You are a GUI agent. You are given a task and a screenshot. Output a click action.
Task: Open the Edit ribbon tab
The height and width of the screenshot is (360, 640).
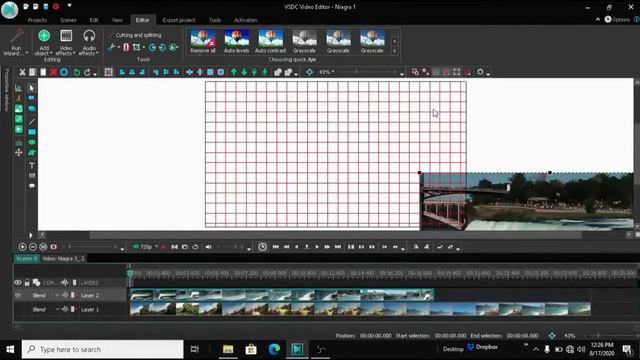pos(94,20)
